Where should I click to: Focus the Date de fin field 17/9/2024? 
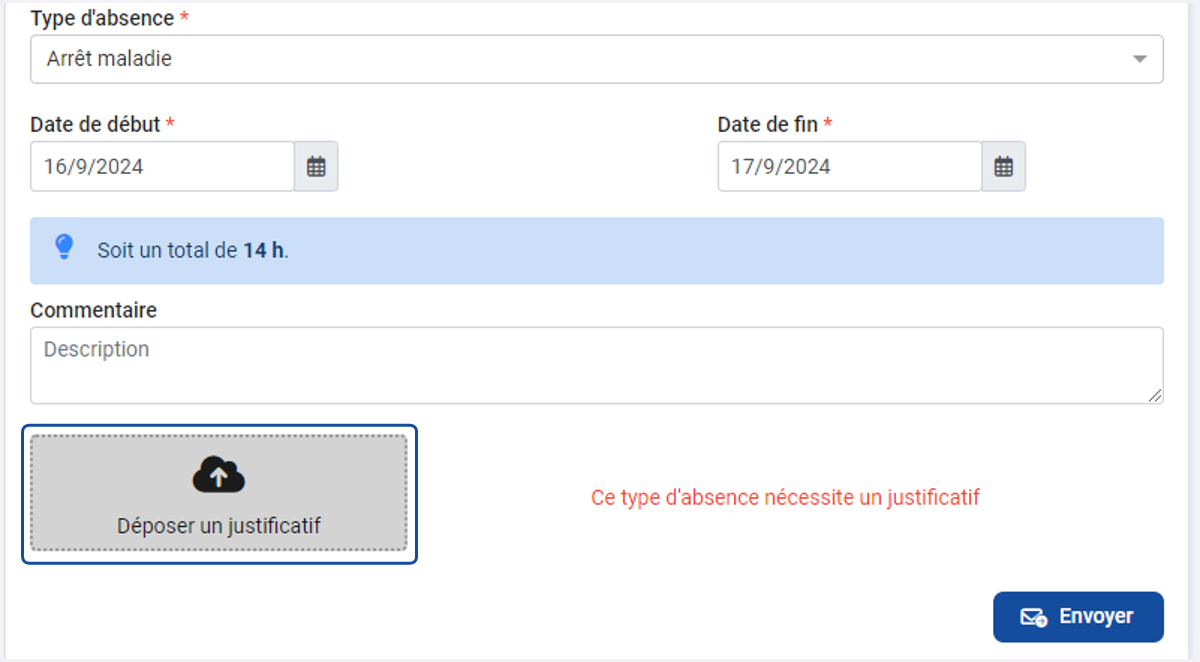coord(849,166)
